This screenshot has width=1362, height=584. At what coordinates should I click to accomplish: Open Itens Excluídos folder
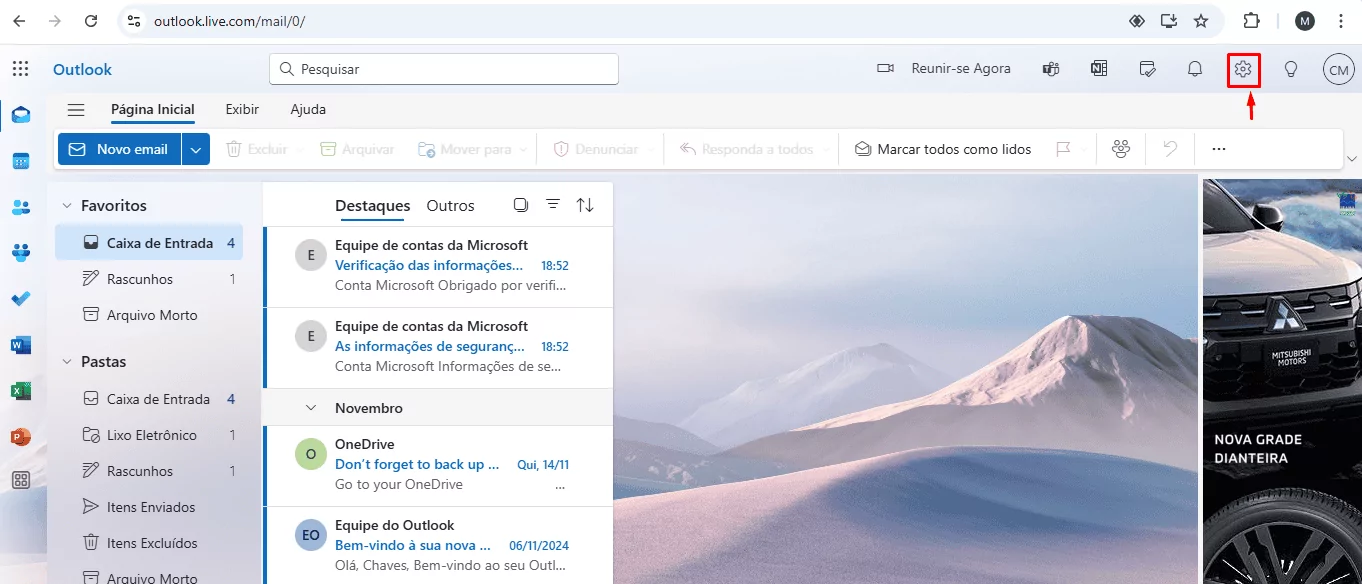tap(149, 543)
